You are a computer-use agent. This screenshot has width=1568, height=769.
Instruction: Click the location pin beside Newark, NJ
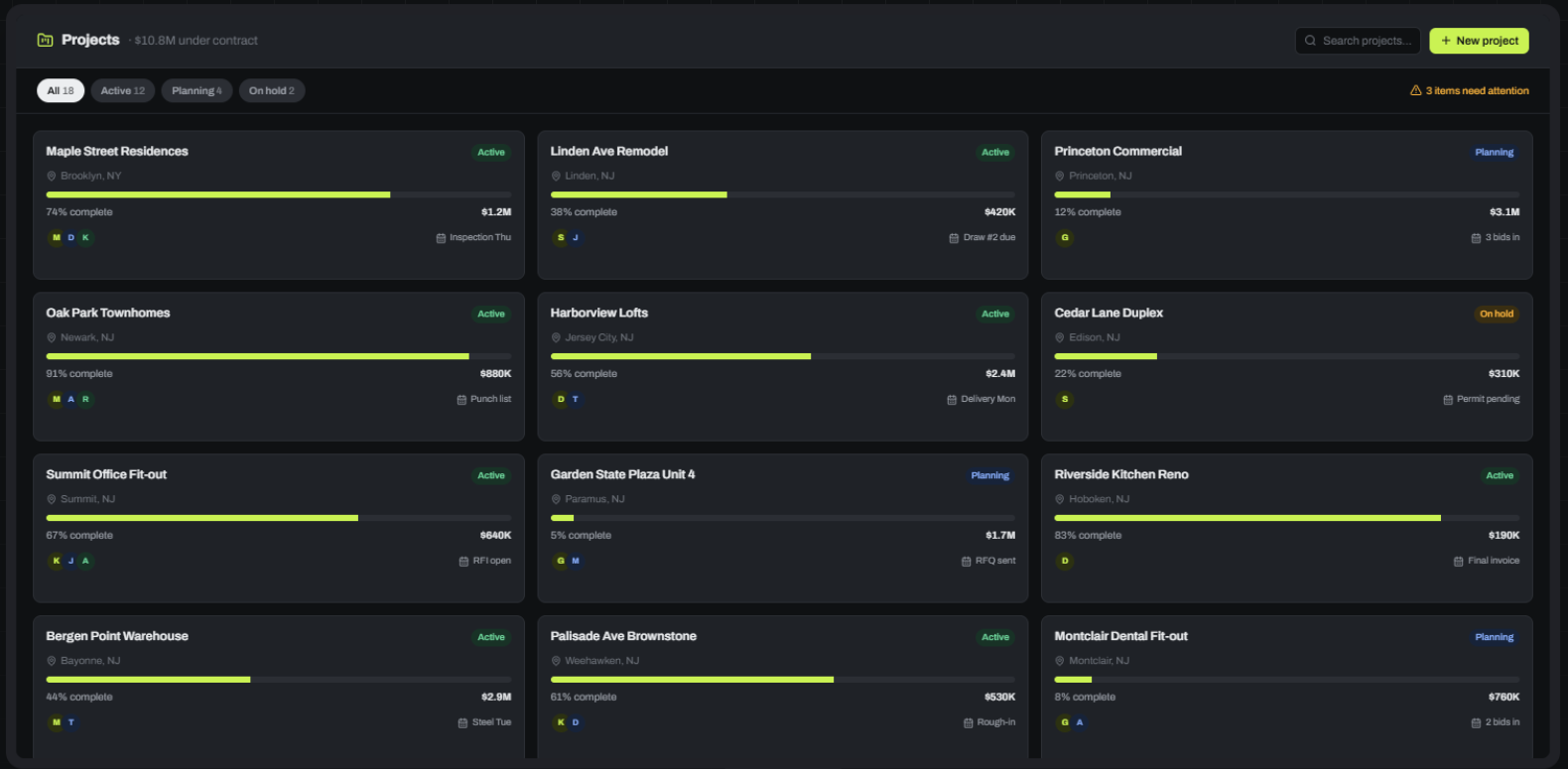[52, 337]
